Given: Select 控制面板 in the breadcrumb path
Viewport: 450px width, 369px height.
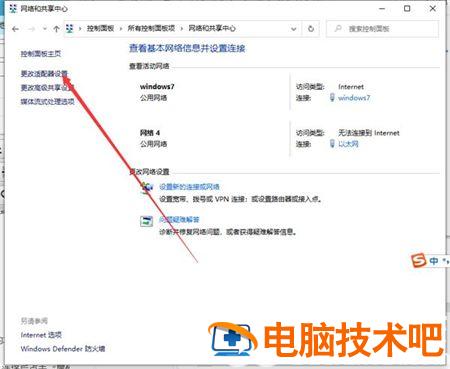Looking at the screenshot, I should (100, 29).
